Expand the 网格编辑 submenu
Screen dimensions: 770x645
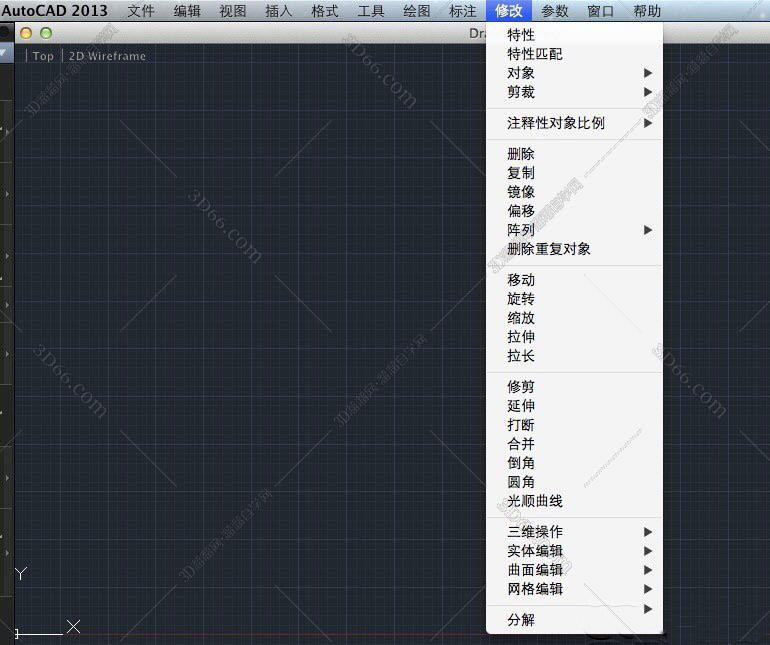click(x=574, y=589)
